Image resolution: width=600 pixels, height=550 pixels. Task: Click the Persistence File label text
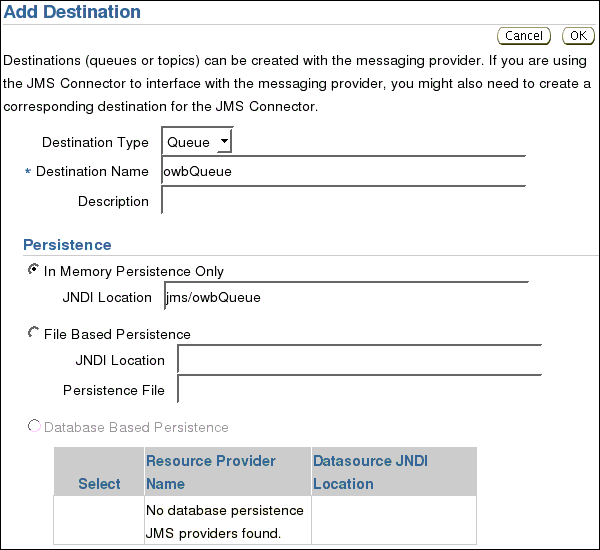(114, 390)
